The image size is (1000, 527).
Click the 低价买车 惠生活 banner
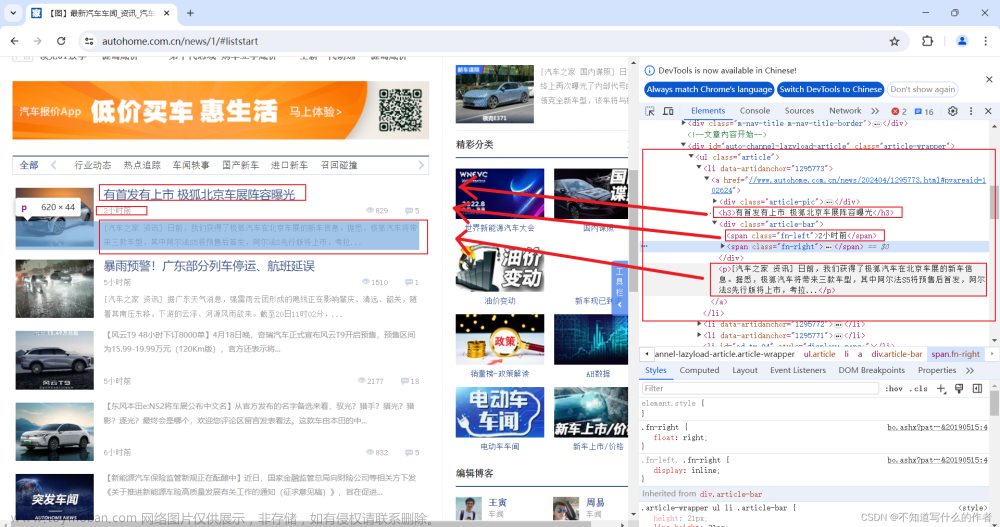(221, 110)
